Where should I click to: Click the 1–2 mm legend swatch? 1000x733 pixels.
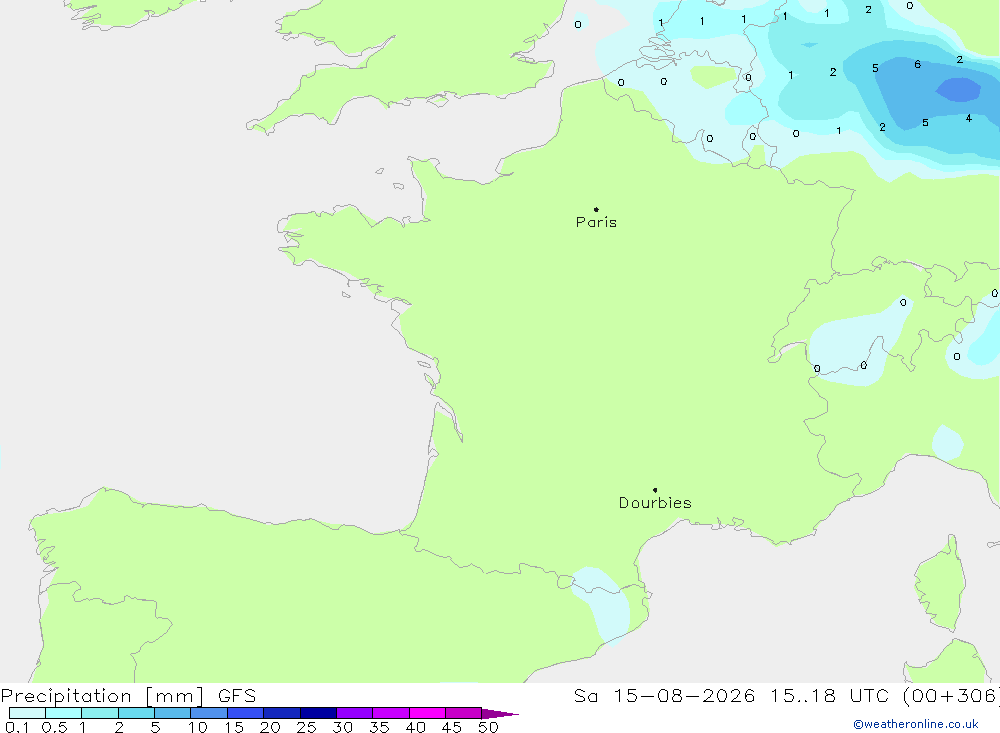(x=99, y=713)
